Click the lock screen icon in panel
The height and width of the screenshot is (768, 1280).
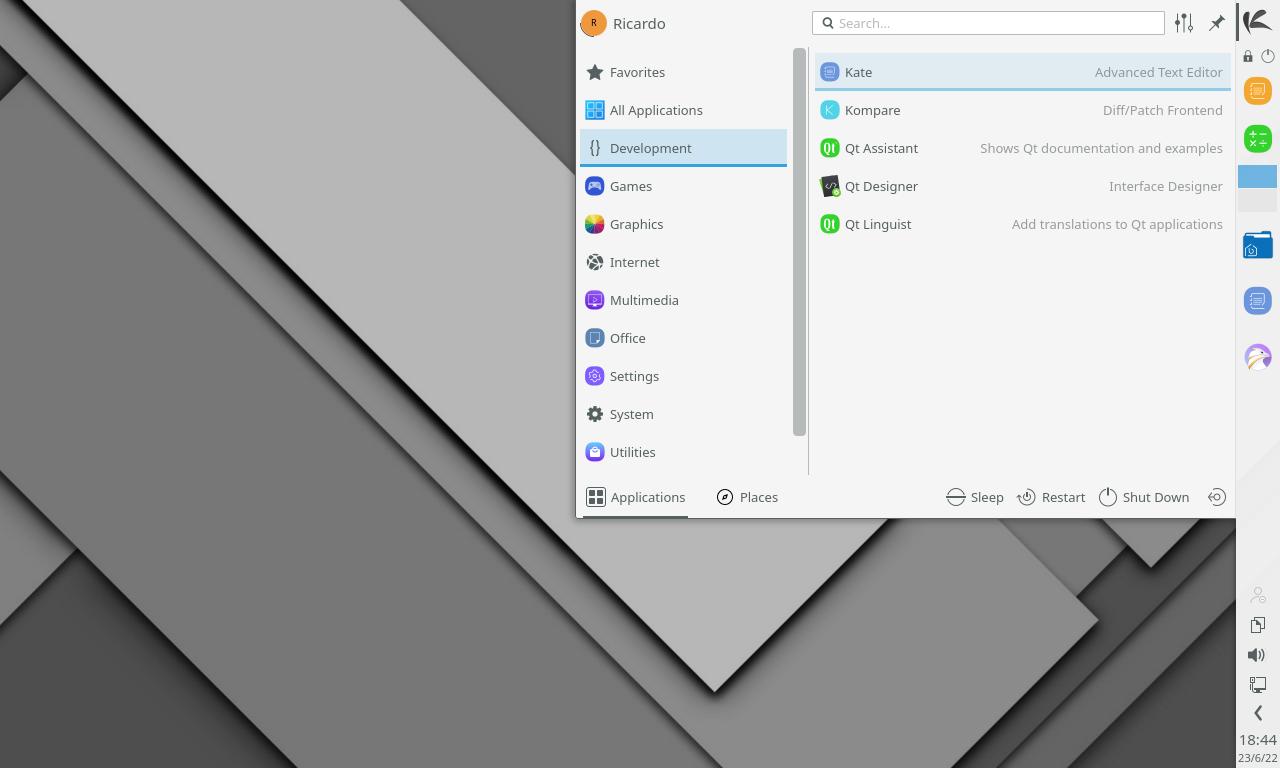[x=1248, y=57]
